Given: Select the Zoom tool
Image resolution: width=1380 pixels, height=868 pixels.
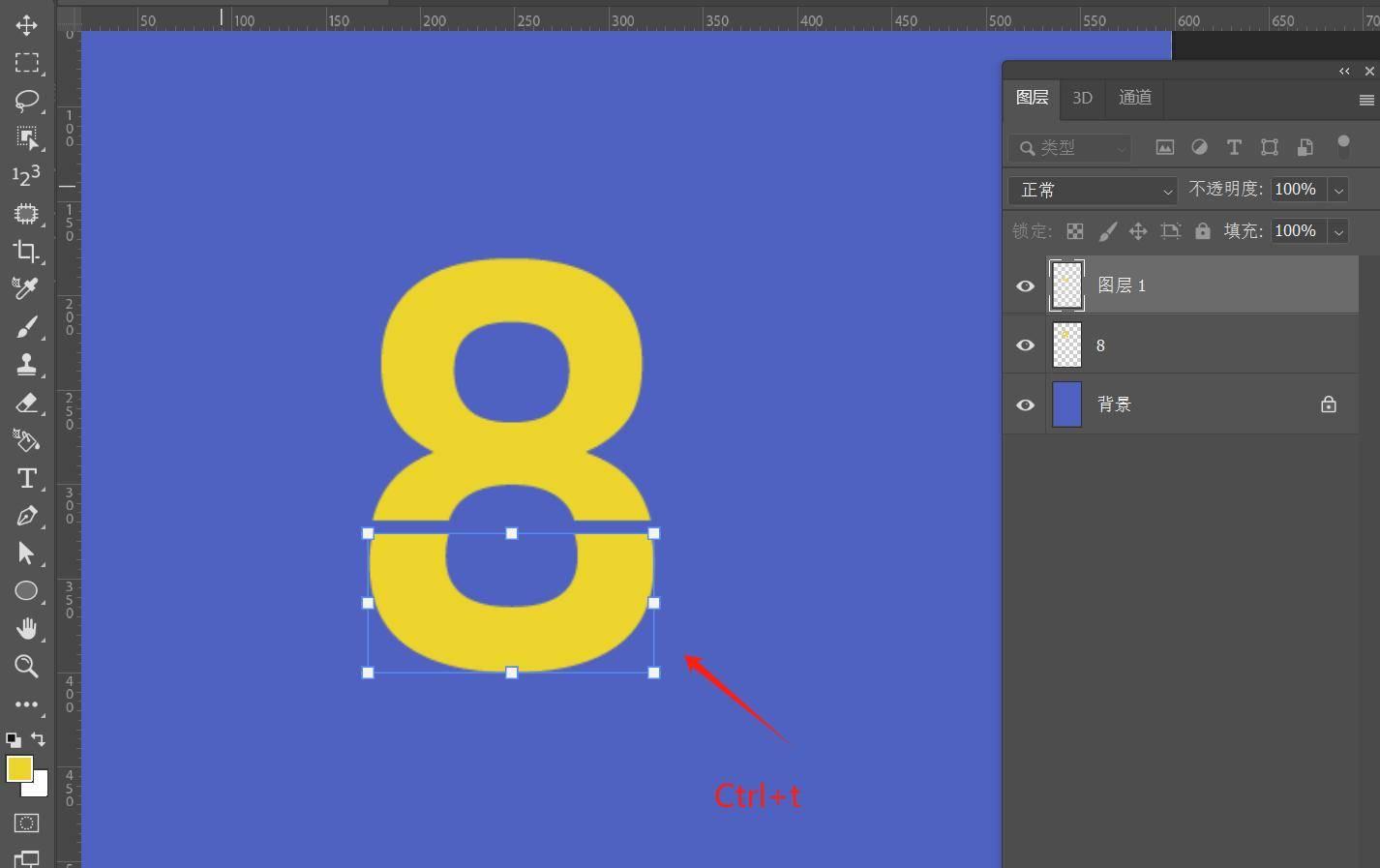Looking at the screenshot, I should tap(26, 666).
